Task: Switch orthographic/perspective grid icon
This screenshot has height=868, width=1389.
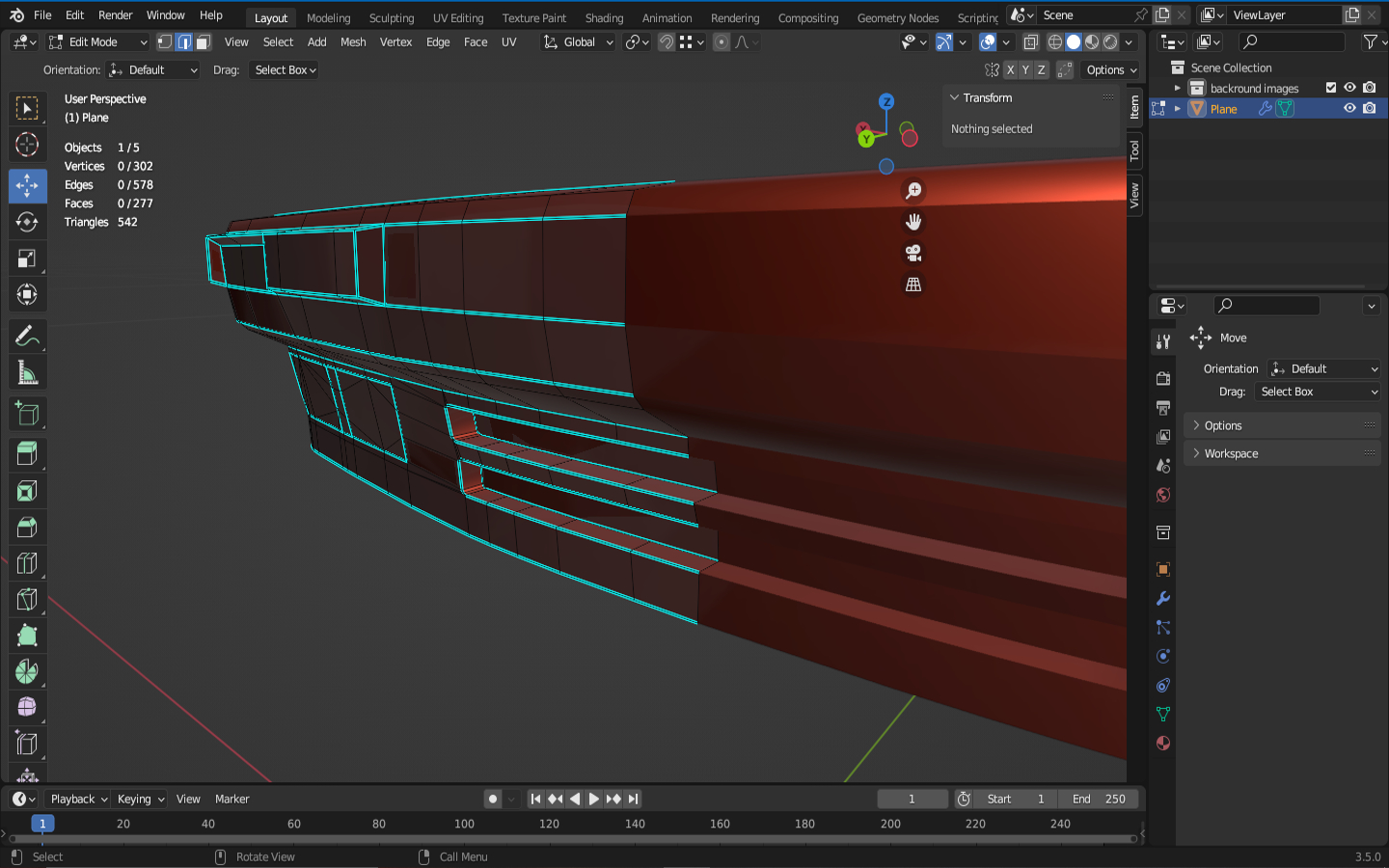Action: (913, 285)
